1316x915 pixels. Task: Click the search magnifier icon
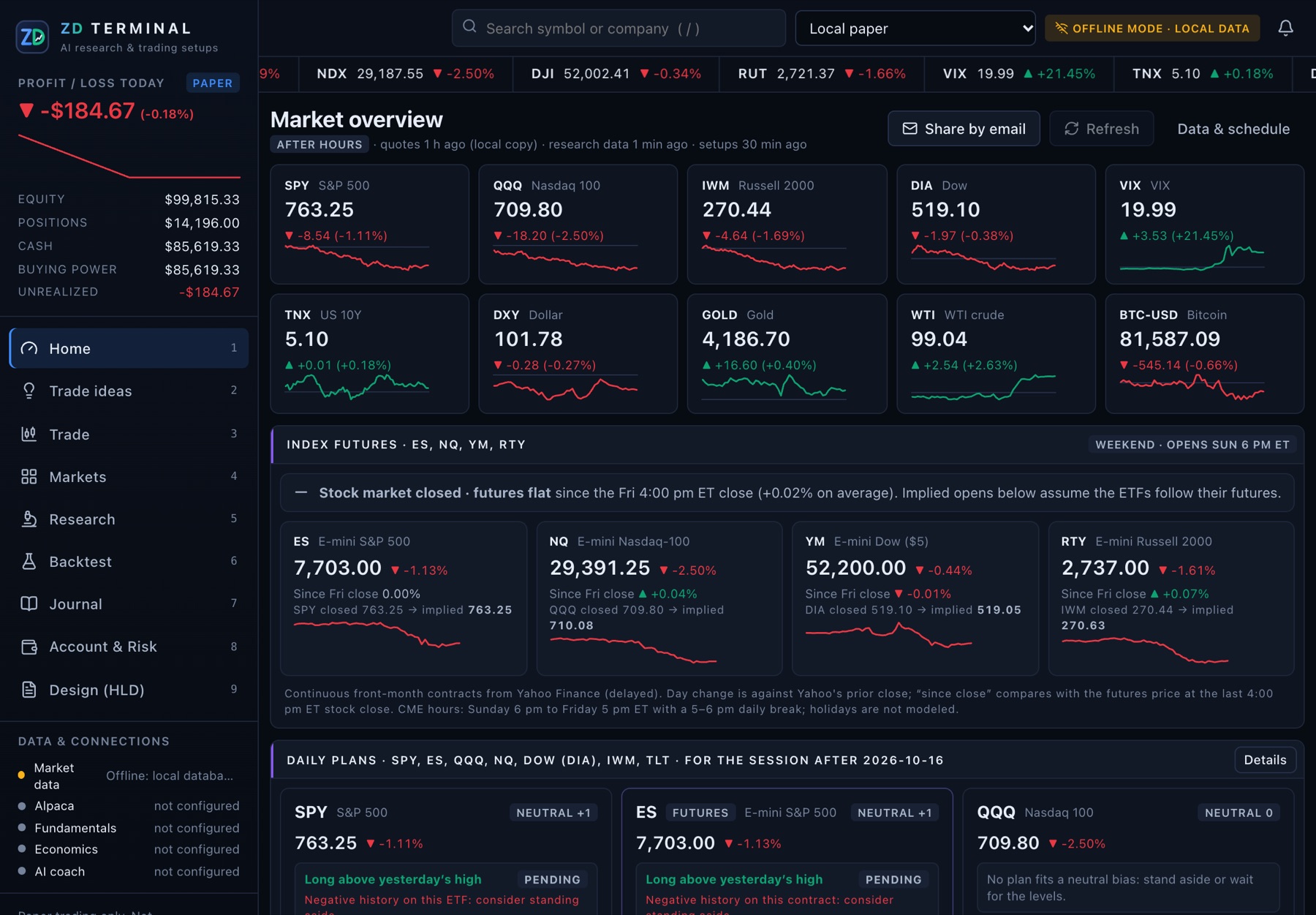[469, 27]
